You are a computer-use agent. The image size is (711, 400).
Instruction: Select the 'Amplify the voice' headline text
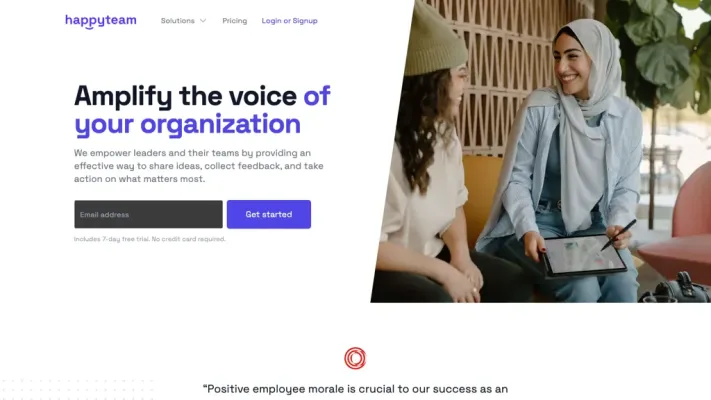[186, 96]
